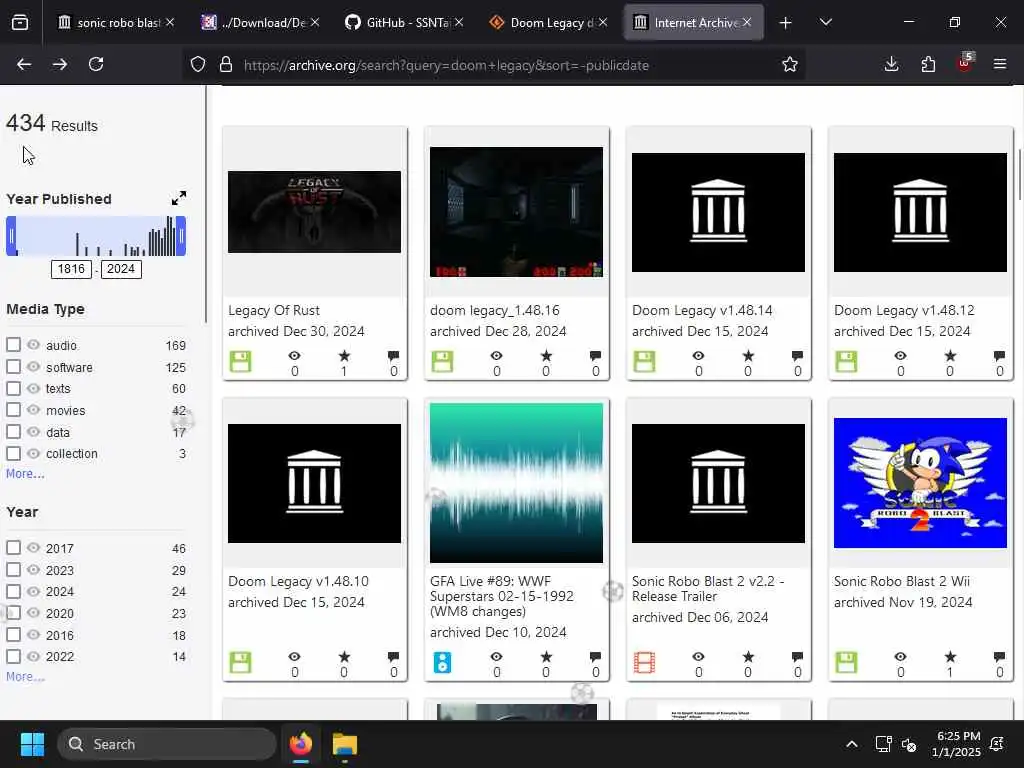Open the uBlock extension icon with badge
Viewport: 1024px width, 768px height.
coord(965,63)
